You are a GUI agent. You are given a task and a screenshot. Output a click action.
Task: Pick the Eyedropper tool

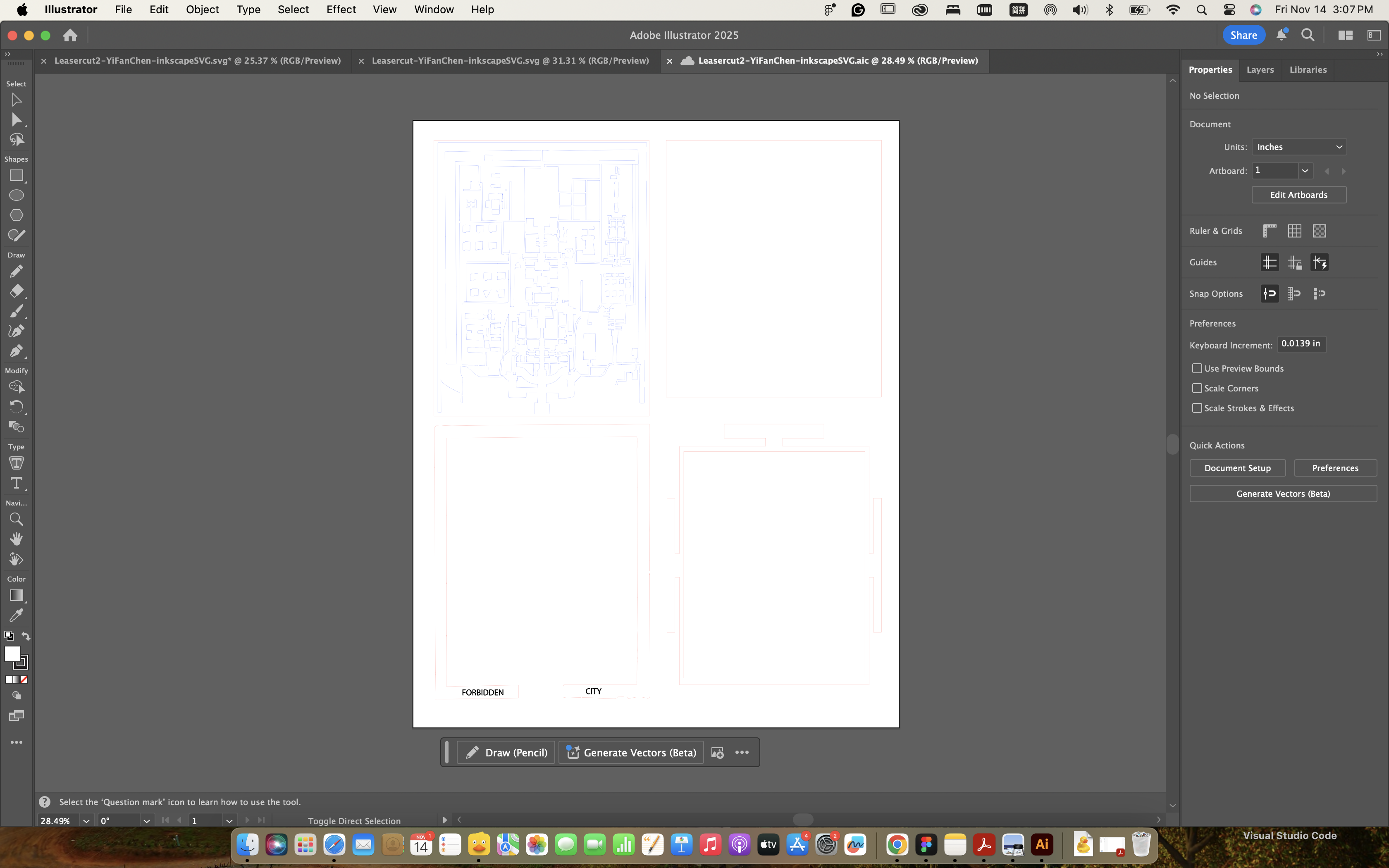pos(16,615)
